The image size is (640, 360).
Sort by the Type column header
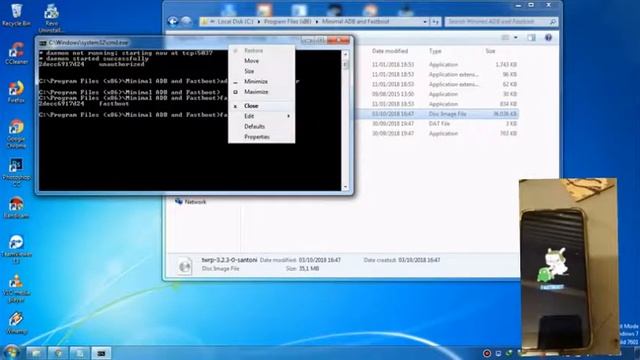click(x=435, y=51)
